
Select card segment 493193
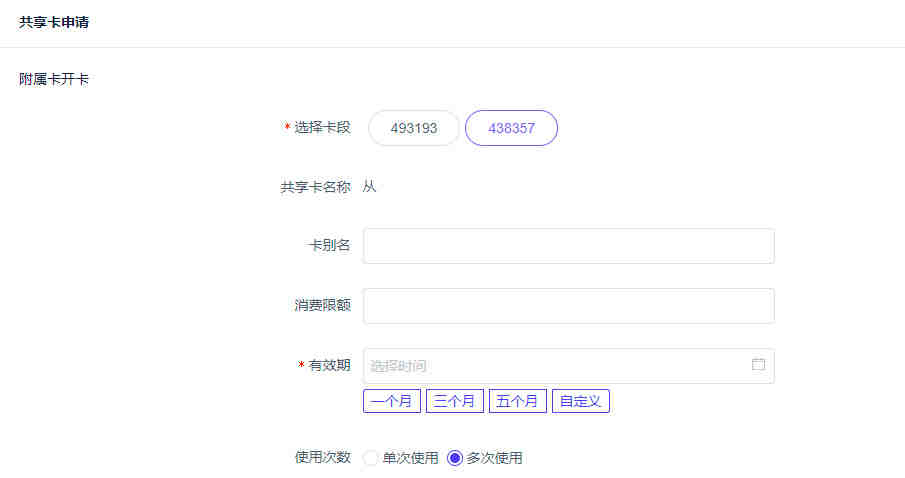point(413,128)
